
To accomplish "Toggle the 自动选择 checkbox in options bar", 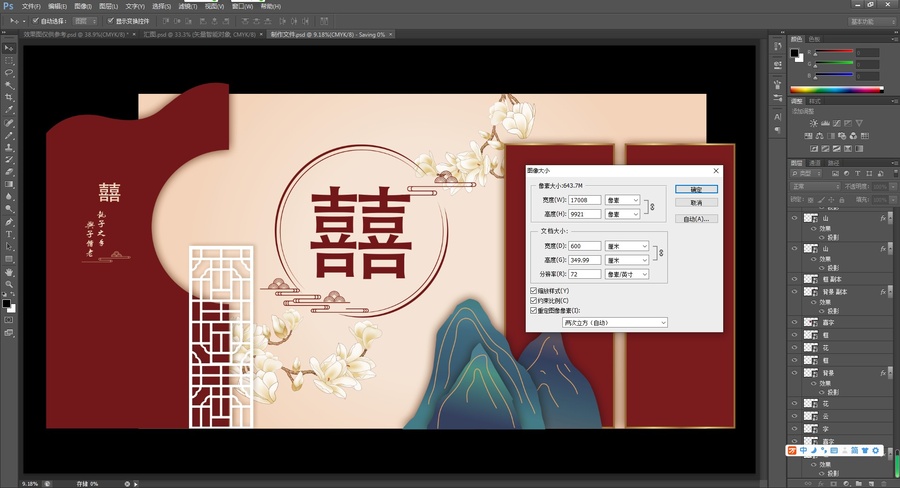I will [36, 21].
